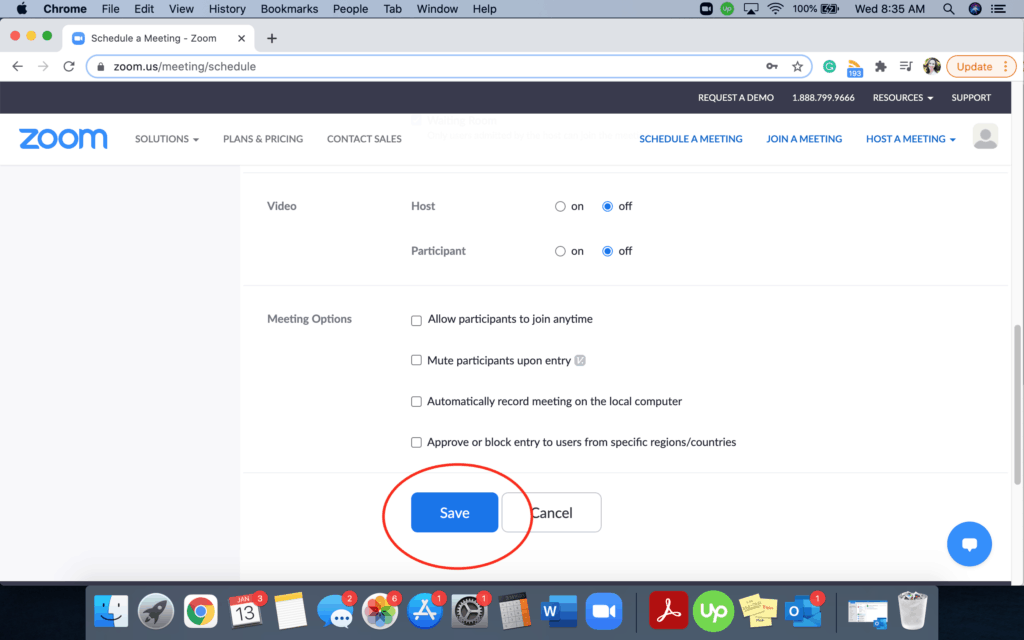The width and height of the screenshot is (1024, 640).
Task: Click info icon beside Mute participants
Action: 580,361
